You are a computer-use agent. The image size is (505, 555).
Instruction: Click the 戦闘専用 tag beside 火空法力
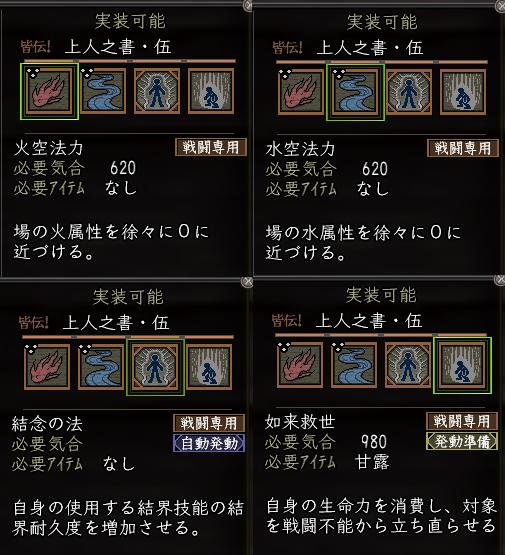(x=211, y=147)
